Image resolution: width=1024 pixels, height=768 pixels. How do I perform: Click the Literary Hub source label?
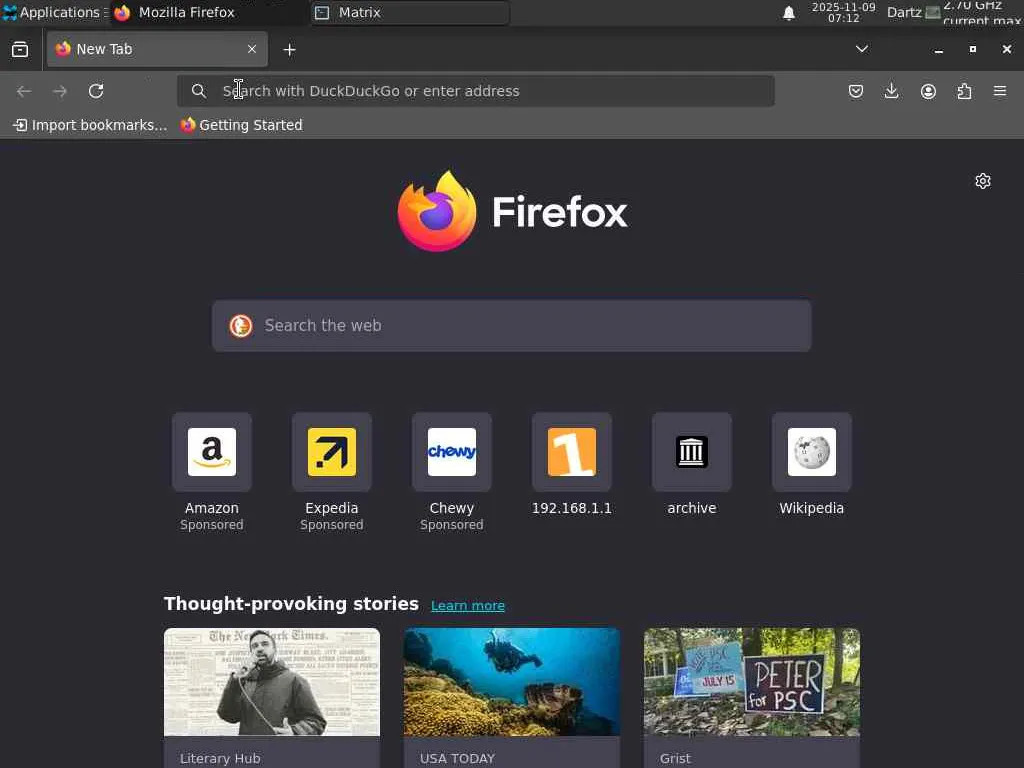click(x=220, y=758)
